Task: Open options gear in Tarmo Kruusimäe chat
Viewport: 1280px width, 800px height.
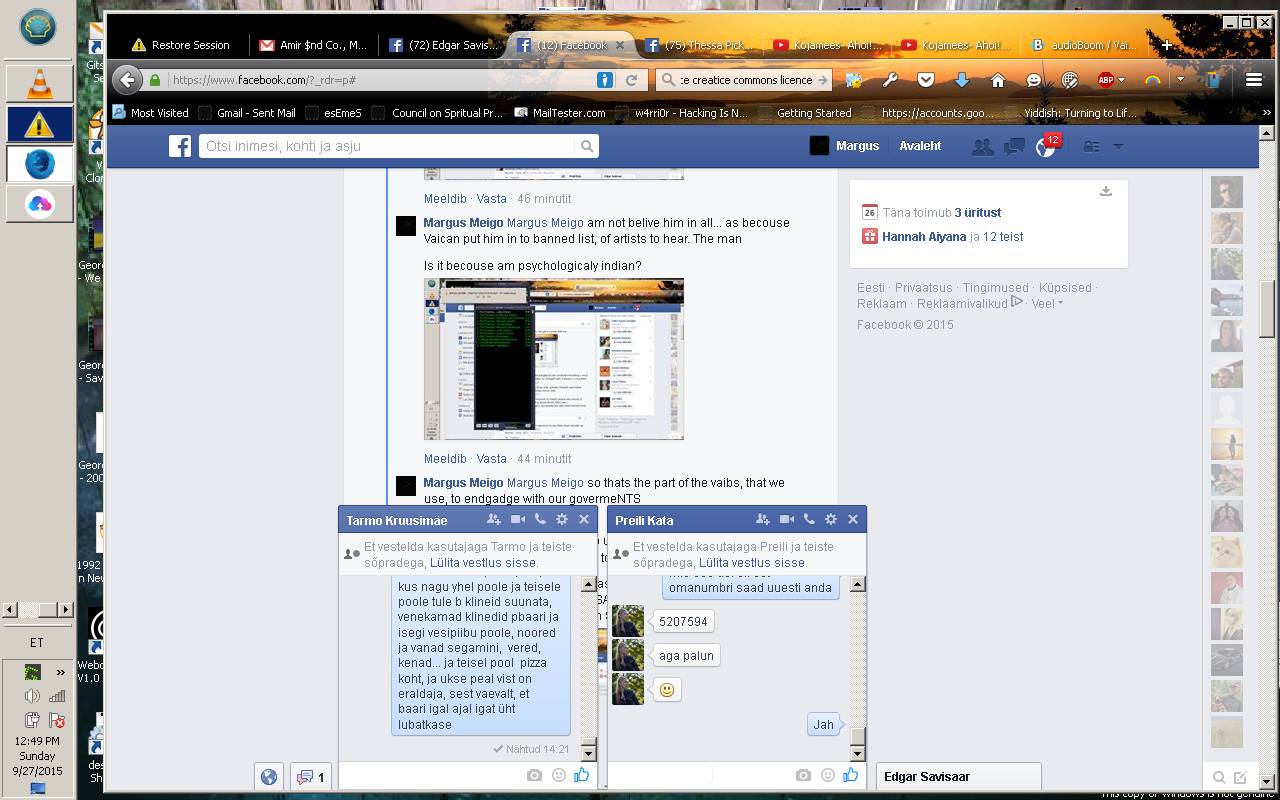Action: (562, 519)
